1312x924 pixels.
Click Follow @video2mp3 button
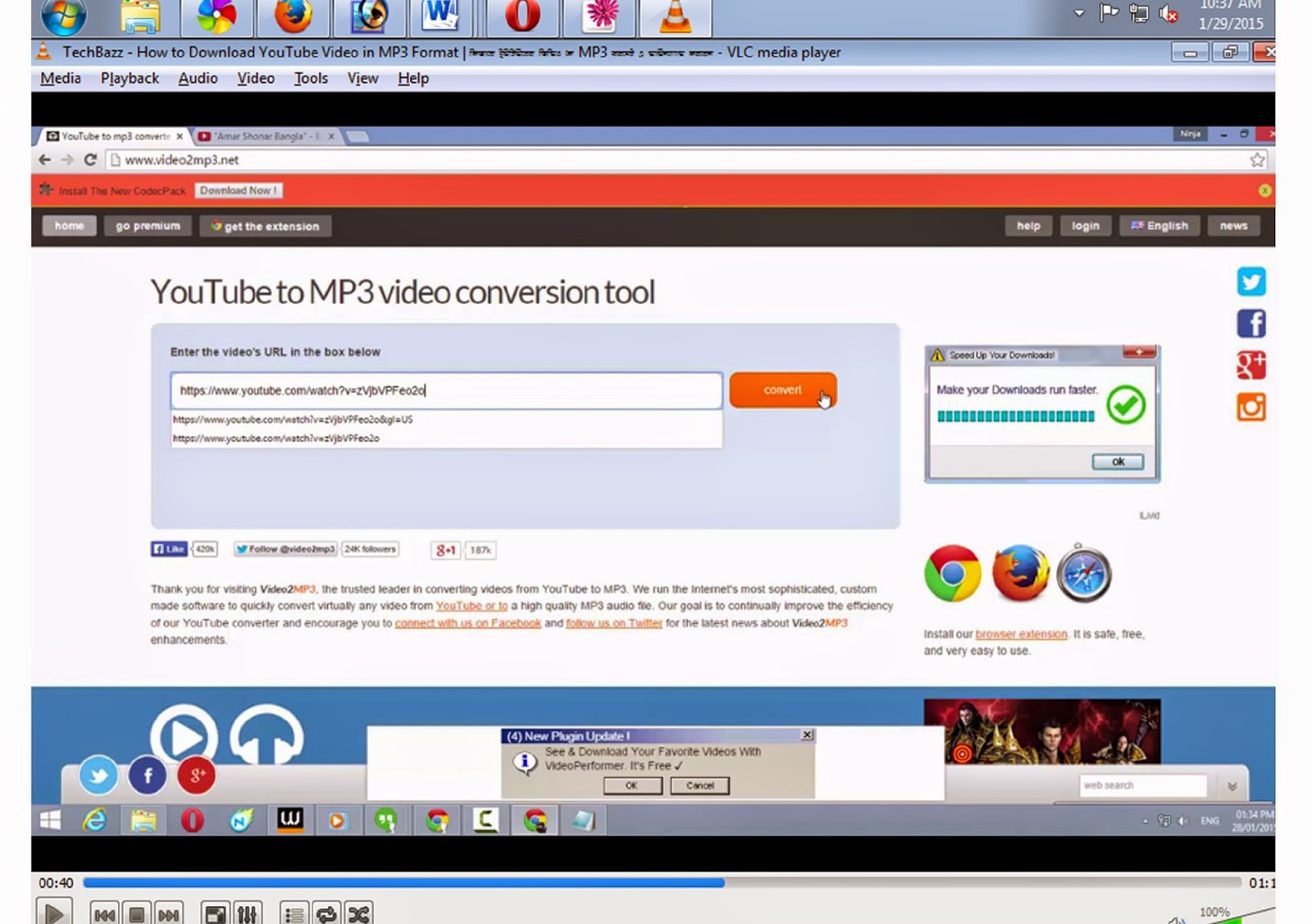point(285,549)
